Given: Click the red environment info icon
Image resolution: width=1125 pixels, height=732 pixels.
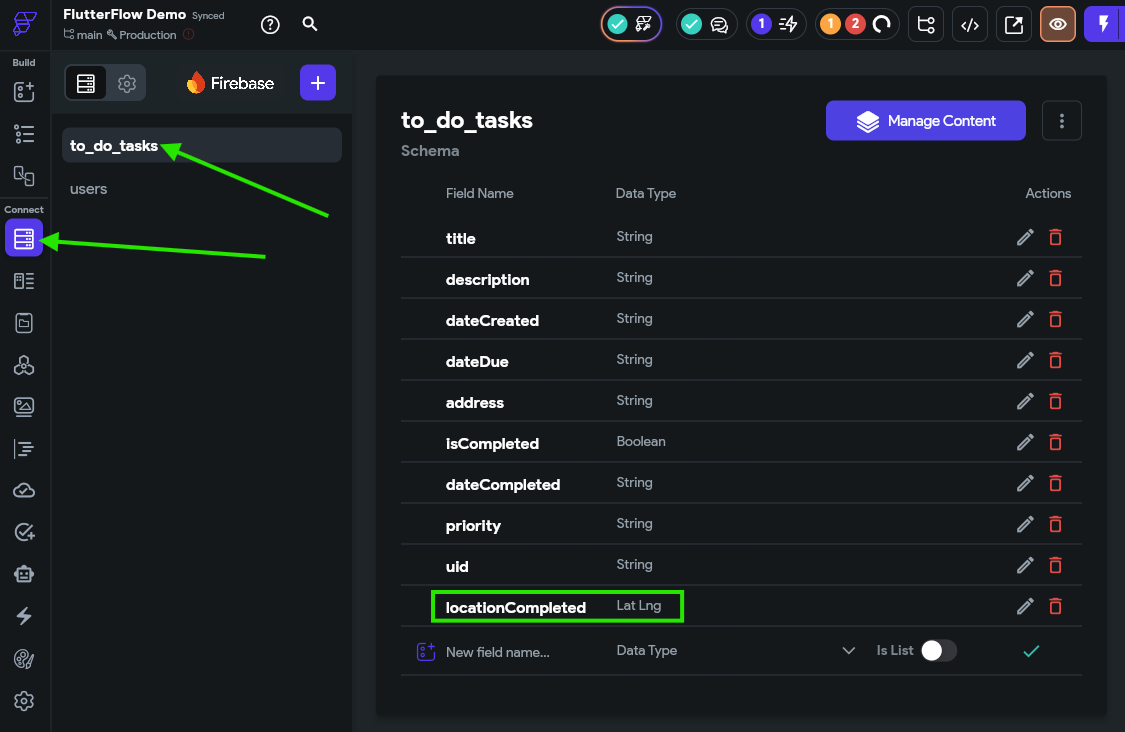Looking at the screenshot, I should click(x=189, y=34).
